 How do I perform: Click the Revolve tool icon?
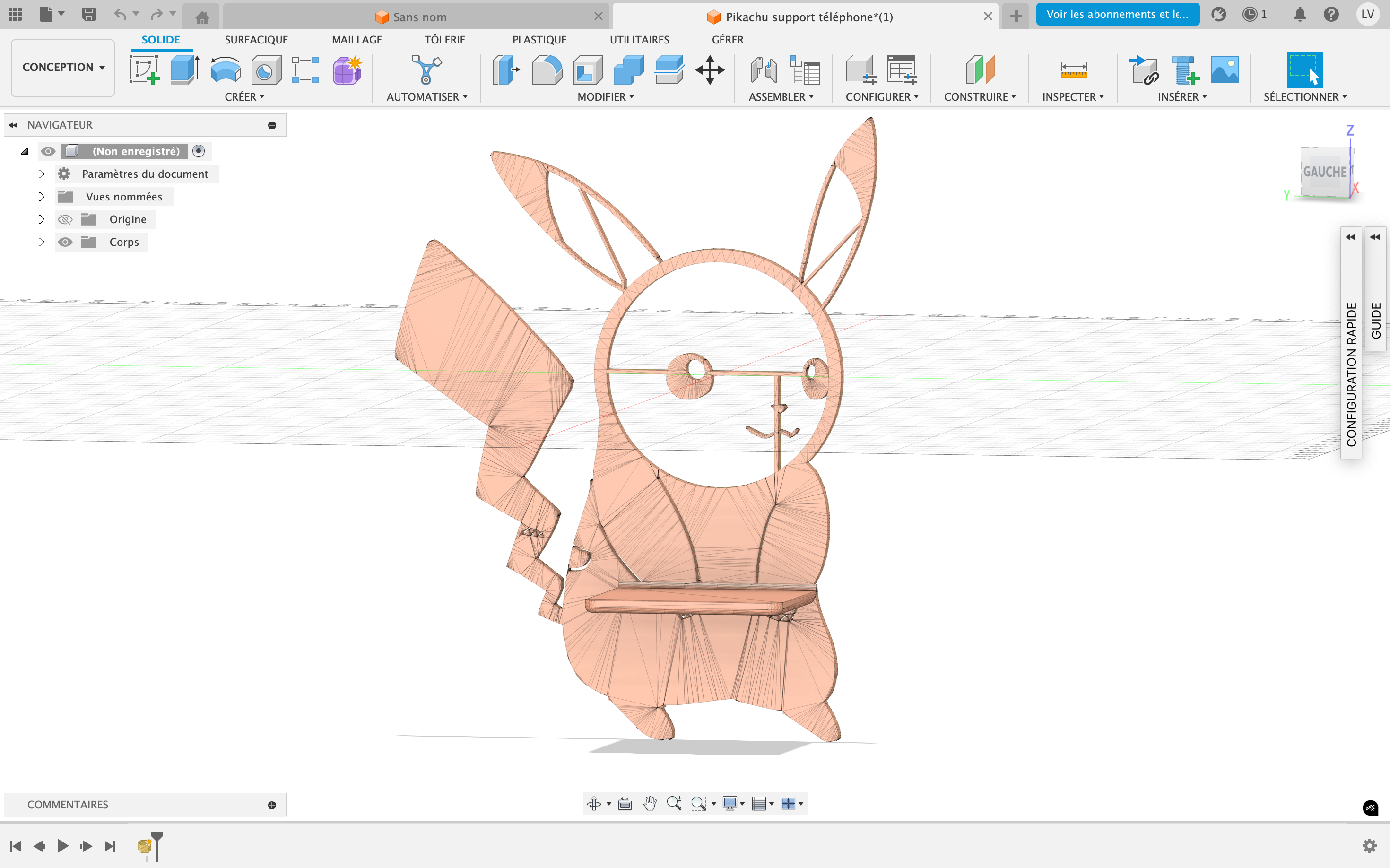coord(225,70)
